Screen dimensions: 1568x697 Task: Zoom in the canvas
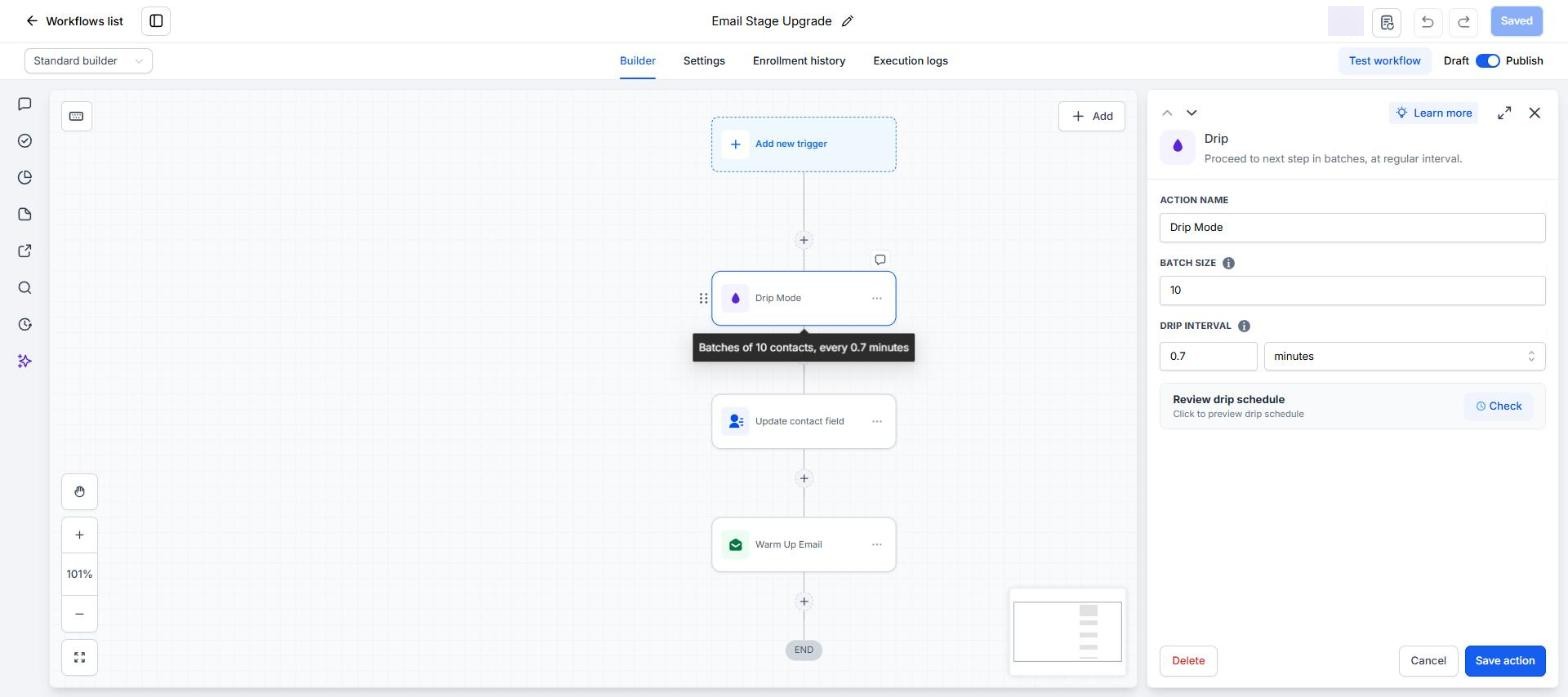click(79, 535)
